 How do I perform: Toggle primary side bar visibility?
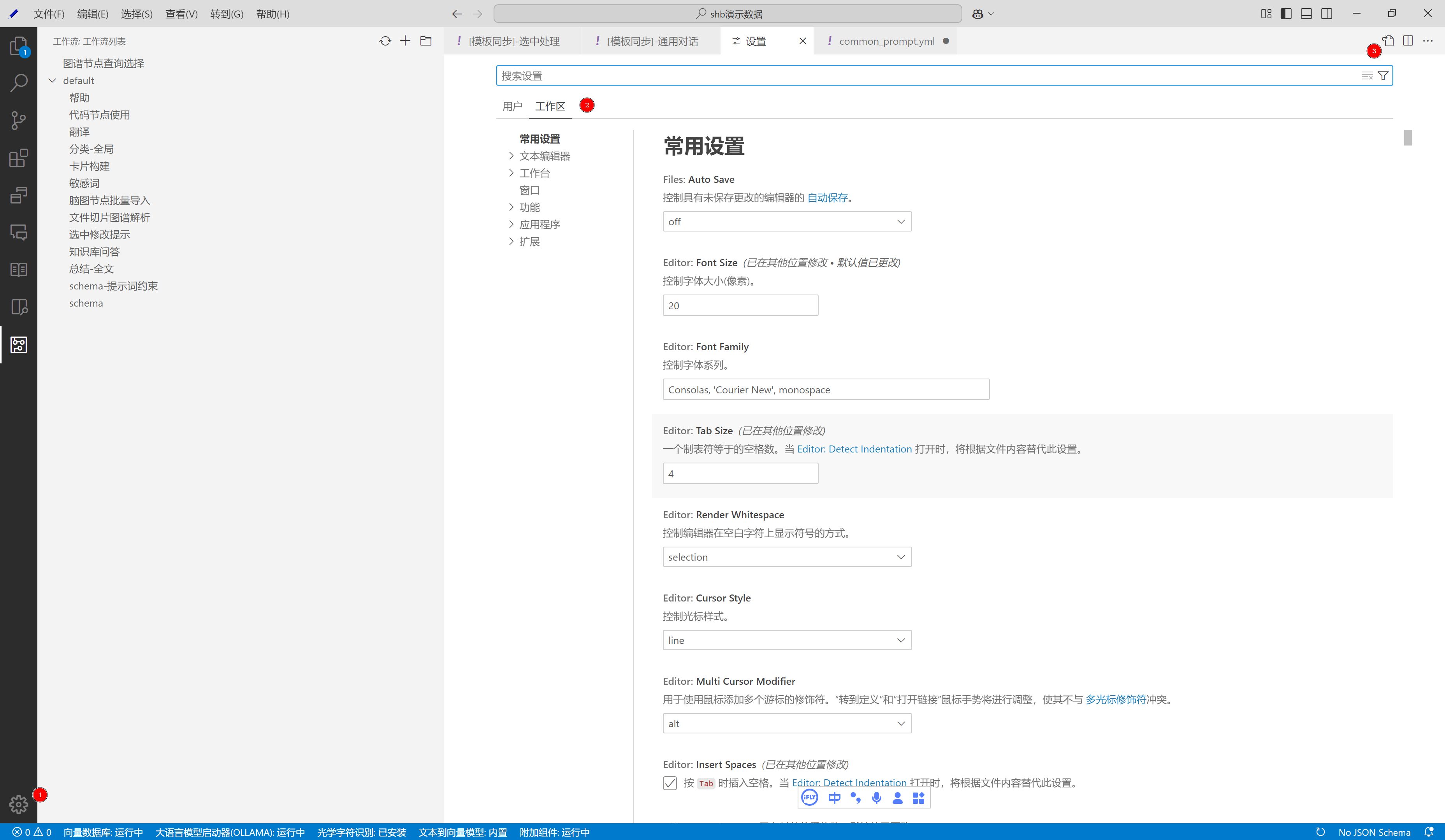click(x=1286, y=14)
